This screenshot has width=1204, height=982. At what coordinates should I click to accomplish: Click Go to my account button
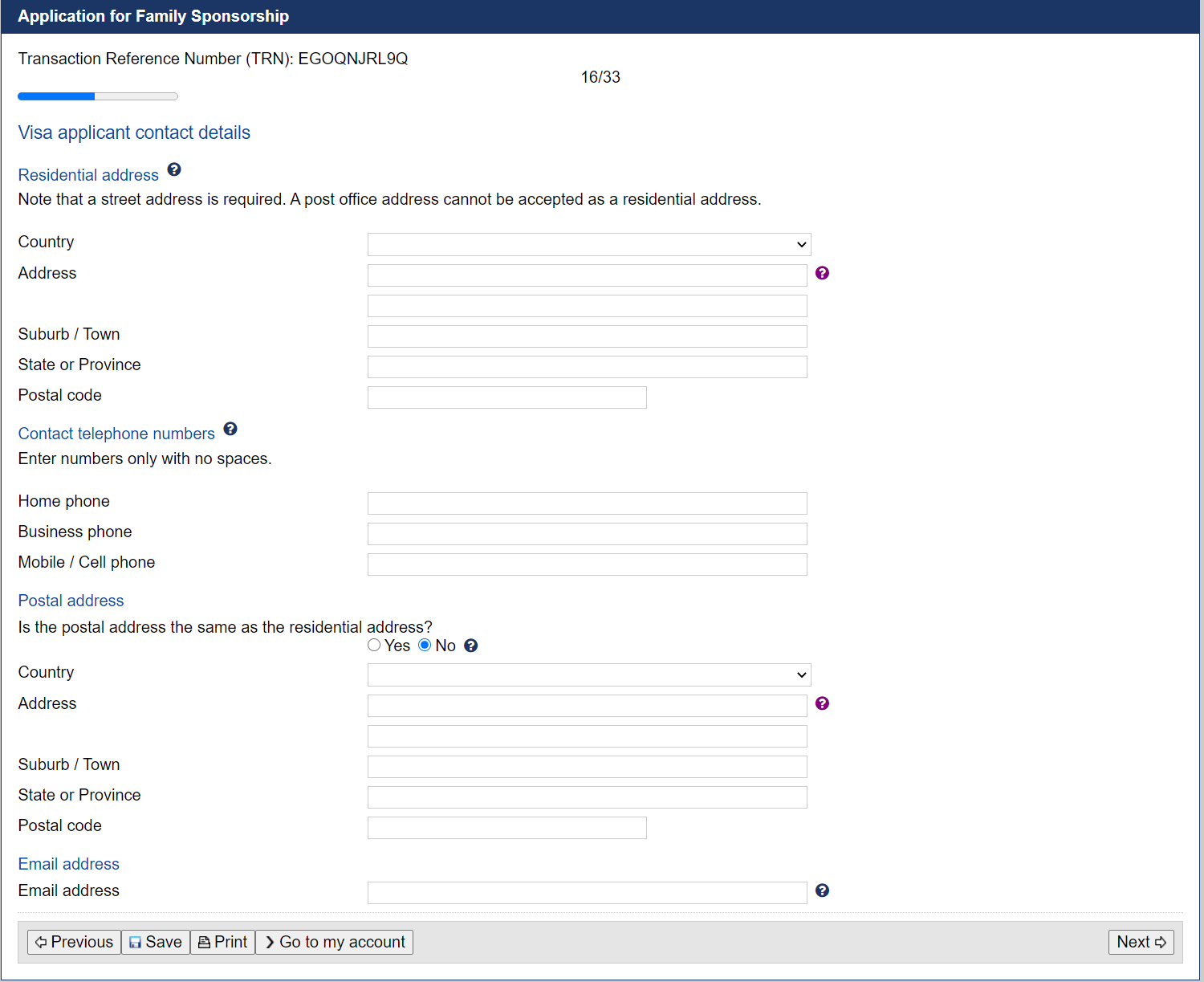(334, 942)
